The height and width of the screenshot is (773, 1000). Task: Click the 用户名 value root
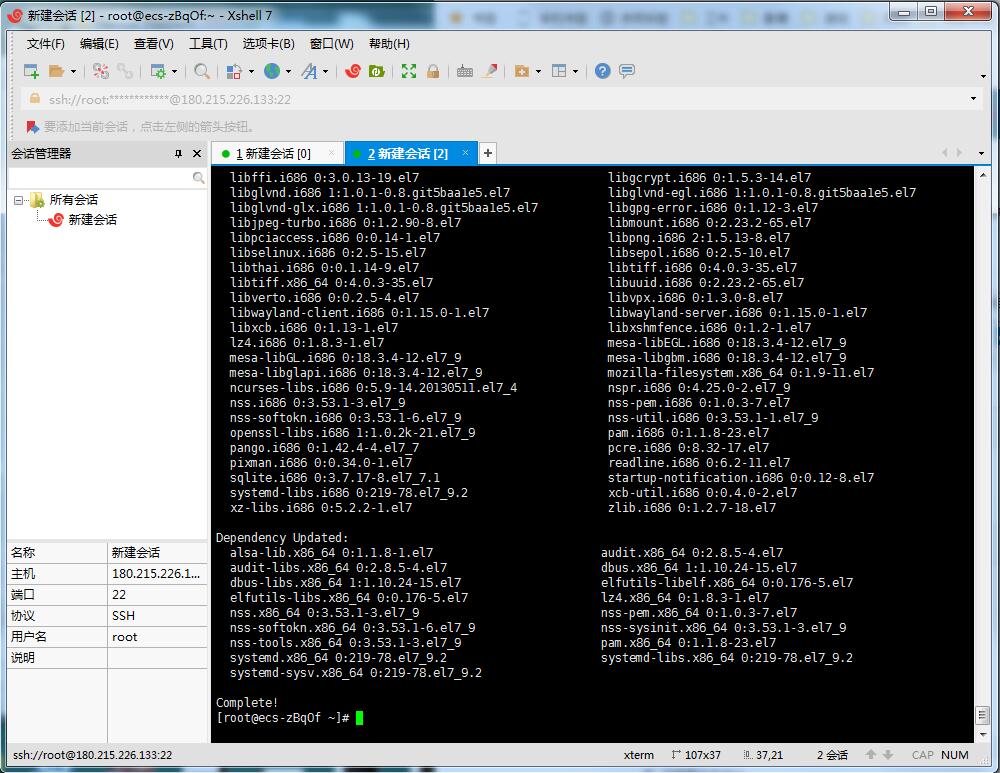pos(124,637)
